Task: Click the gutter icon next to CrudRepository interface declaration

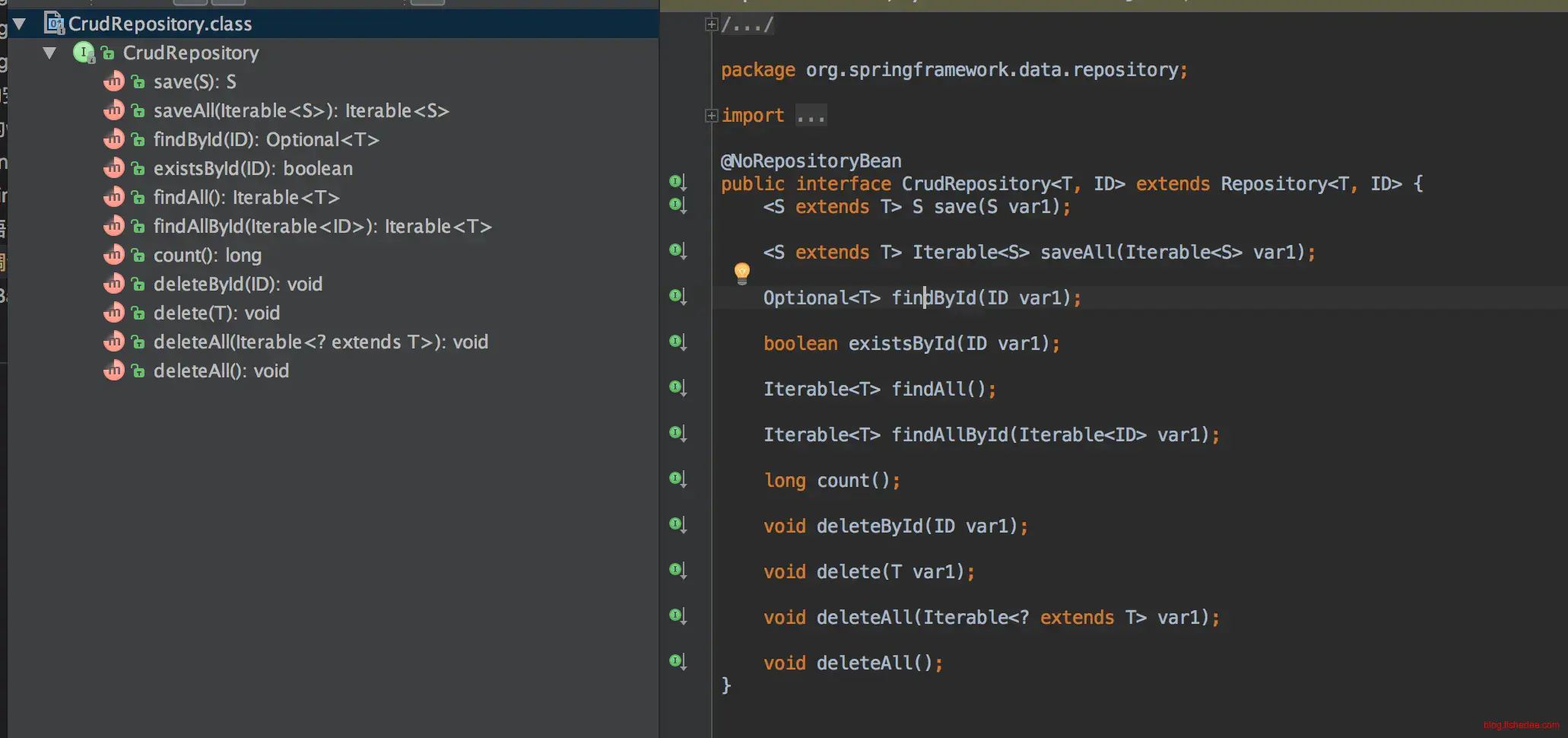Action: [677, 181]
